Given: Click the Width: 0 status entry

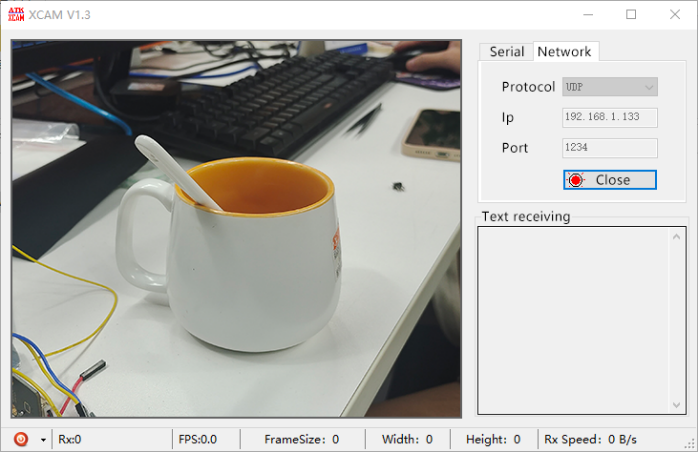Looking at the screenshot, I should click(407, 440).
